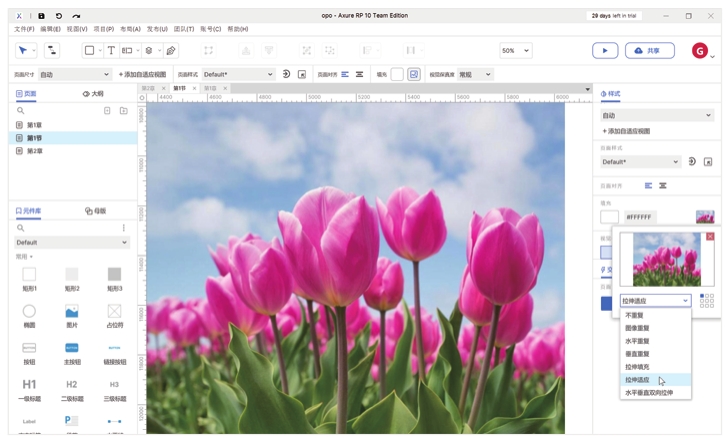The image size is (726, 438).
Task: Set page alignment to left in top toolbar
Action: click(x=345, y=74)
